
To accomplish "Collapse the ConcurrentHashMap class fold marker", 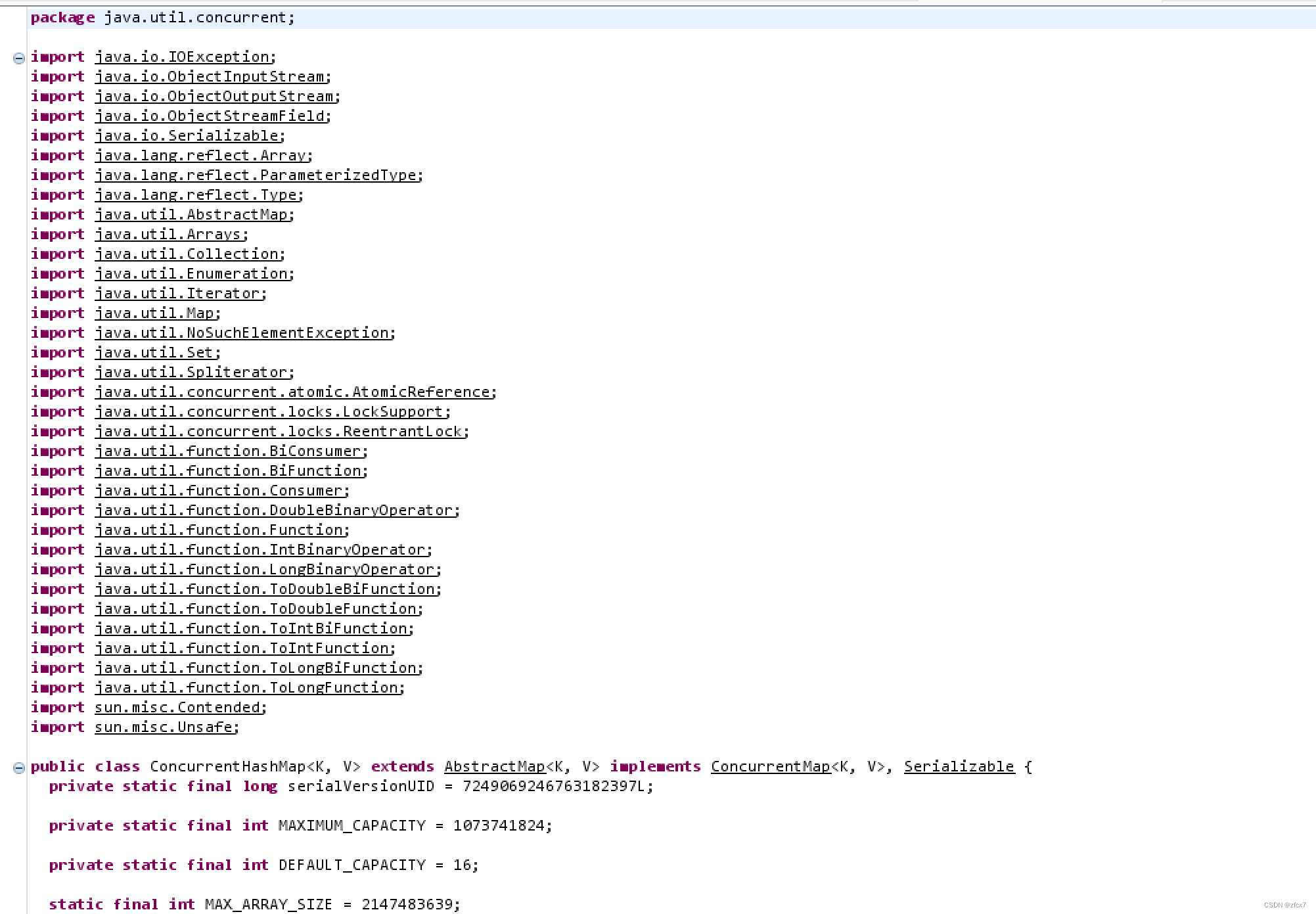I will click(x=18, y=768).
